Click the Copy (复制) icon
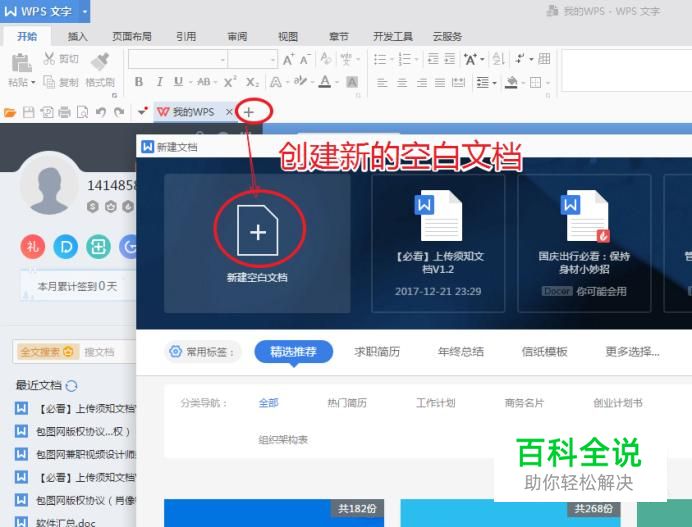 [49, 82]
